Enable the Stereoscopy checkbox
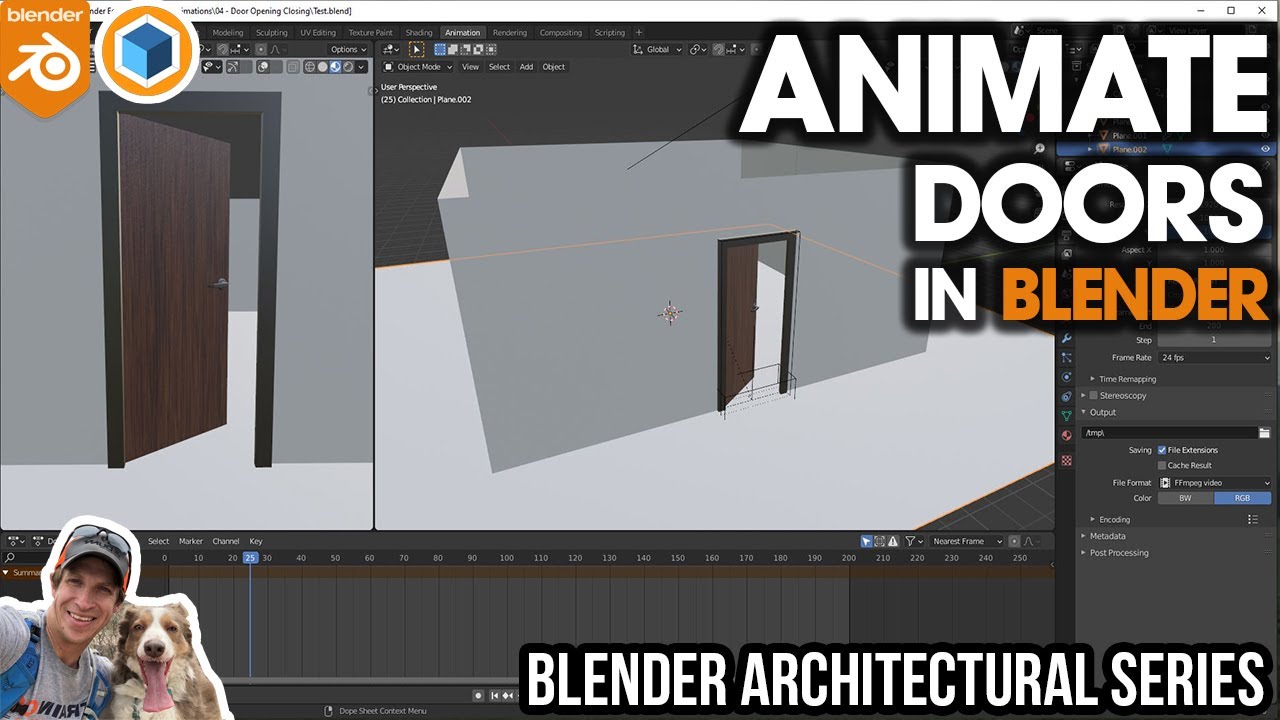The width and height of the screenshot is (1280, 720). 1094,396
